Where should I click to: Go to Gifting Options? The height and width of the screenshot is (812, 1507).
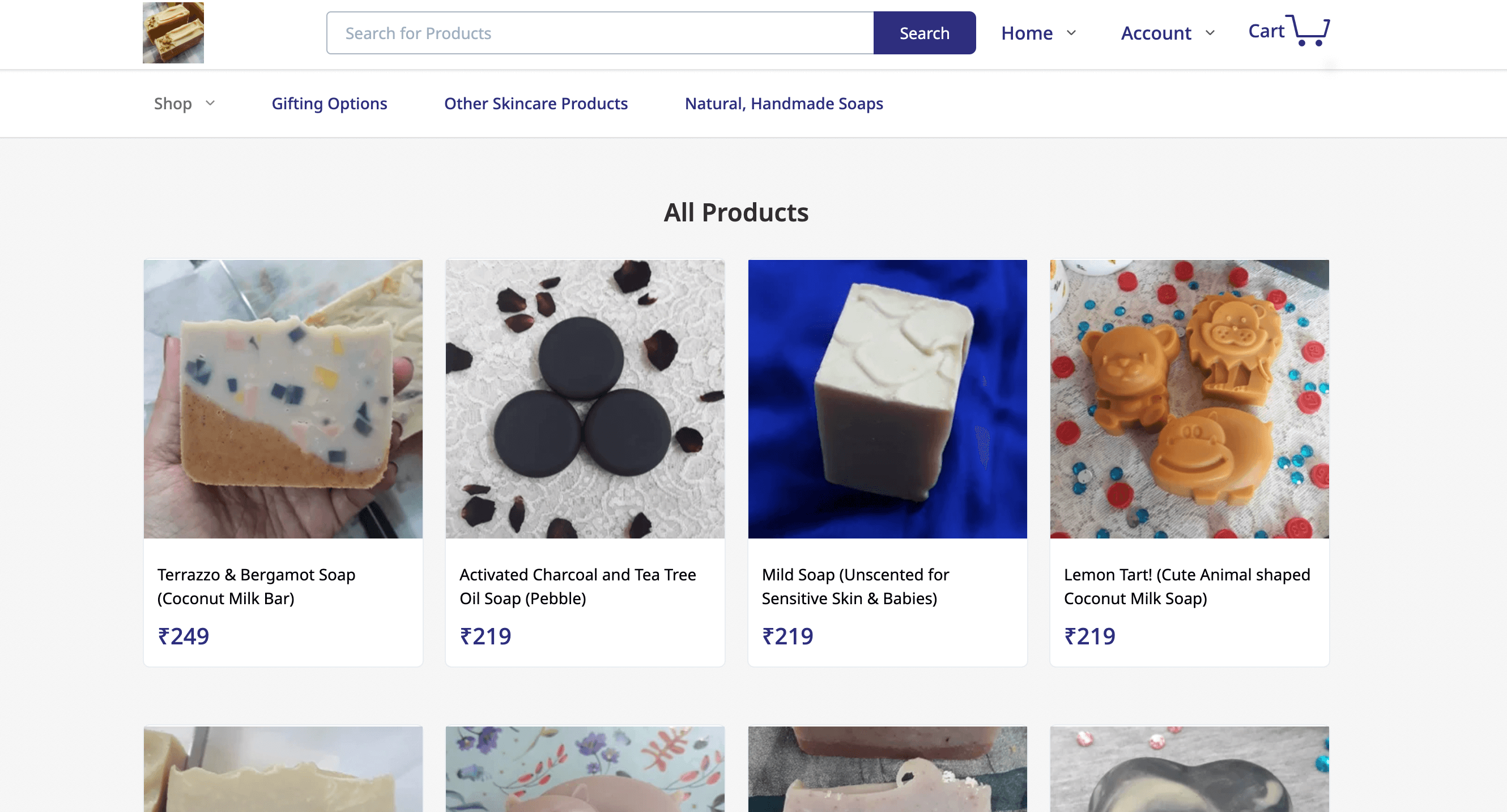(x=329, y=104)
